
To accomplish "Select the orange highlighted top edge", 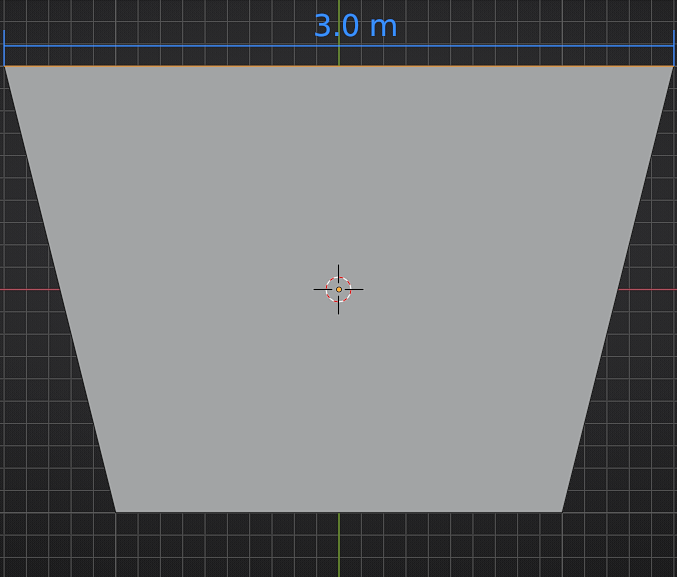I will point(338,66).
